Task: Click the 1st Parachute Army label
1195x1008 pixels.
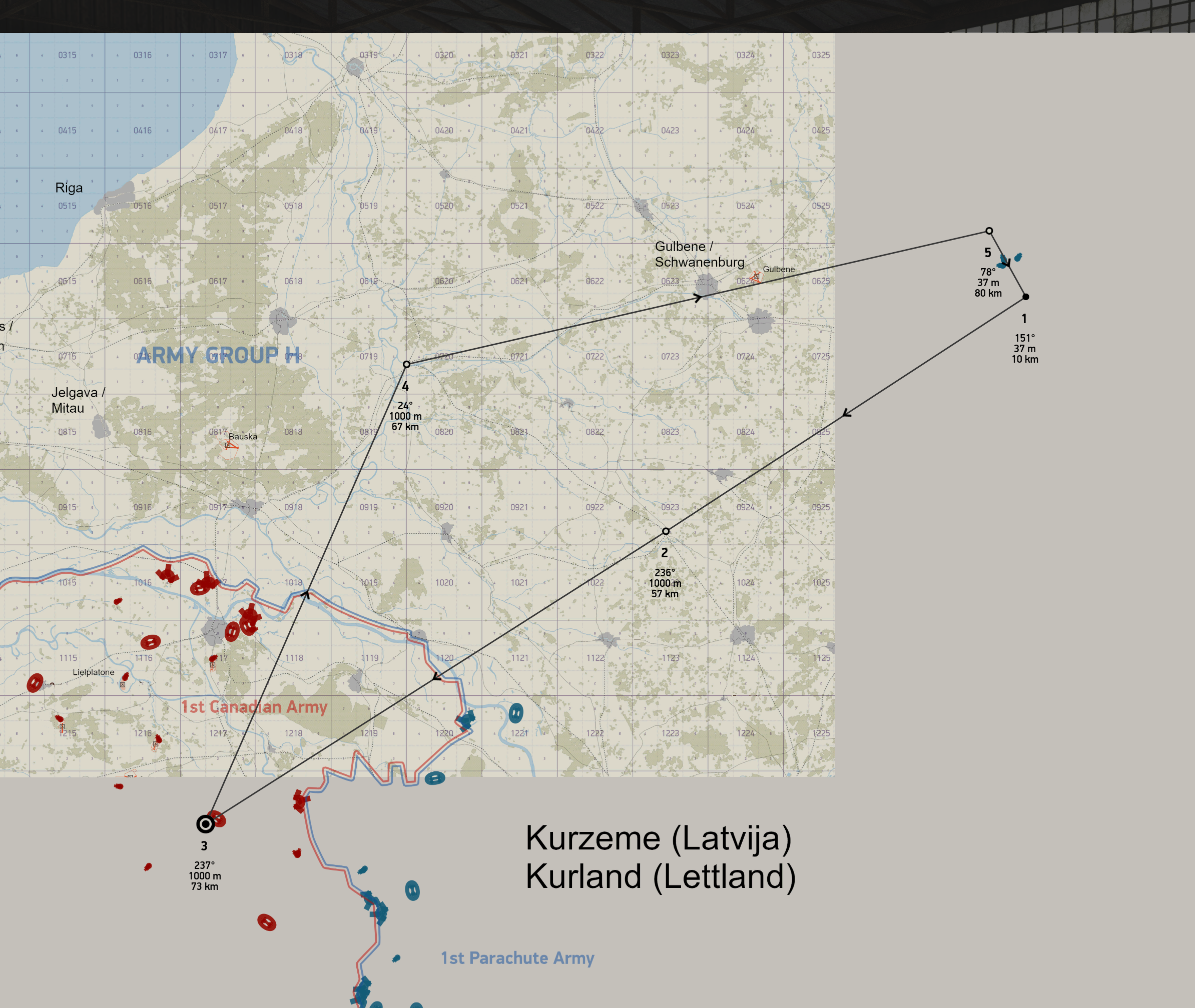Action: 517,958
